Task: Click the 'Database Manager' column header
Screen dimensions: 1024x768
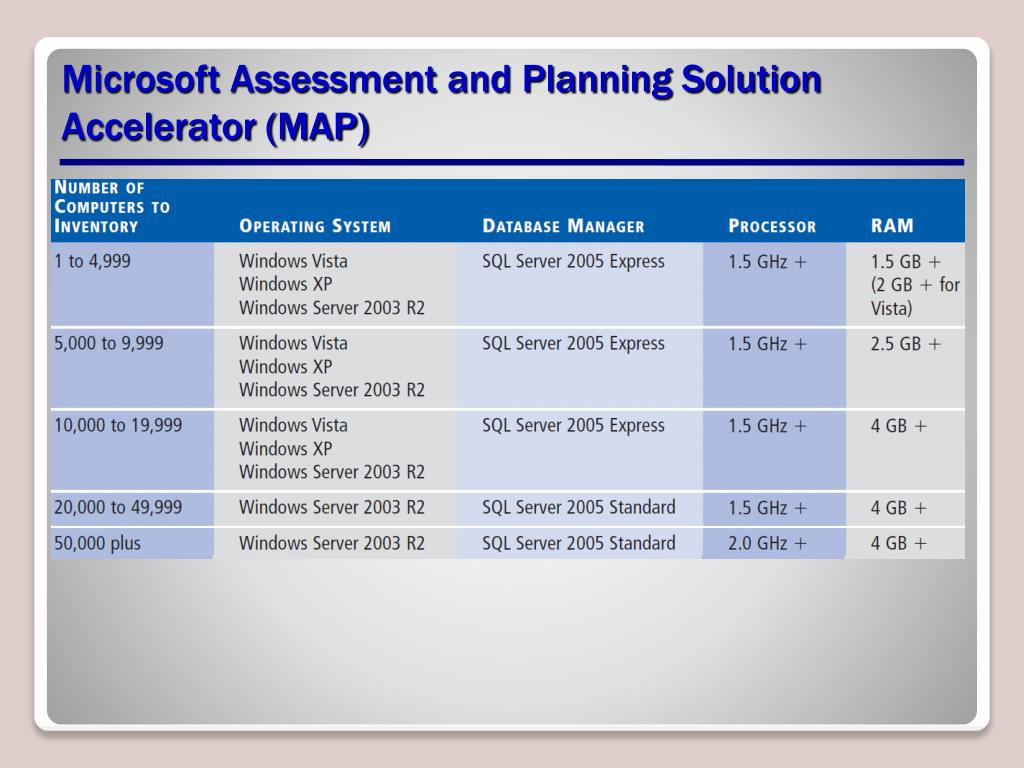Action: [x=563, y=226]
